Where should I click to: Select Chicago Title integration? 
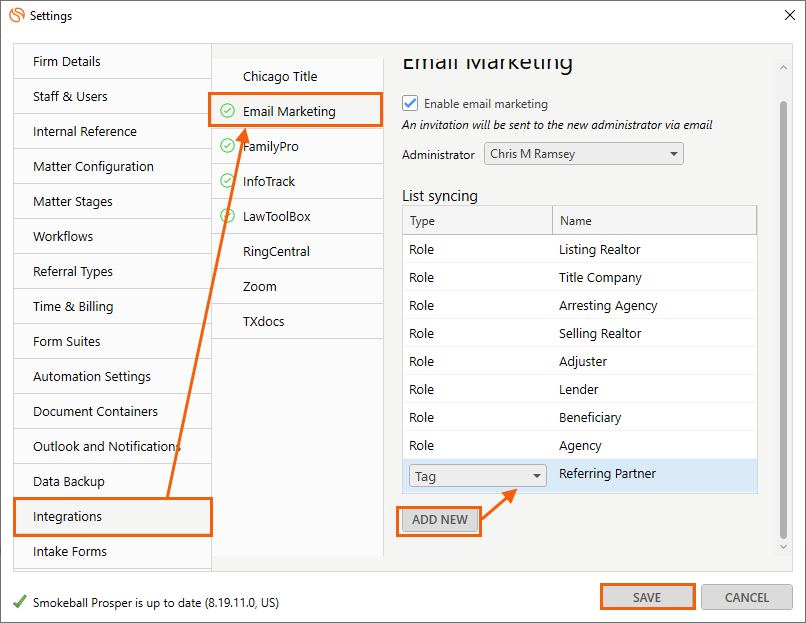pos(298,77)
